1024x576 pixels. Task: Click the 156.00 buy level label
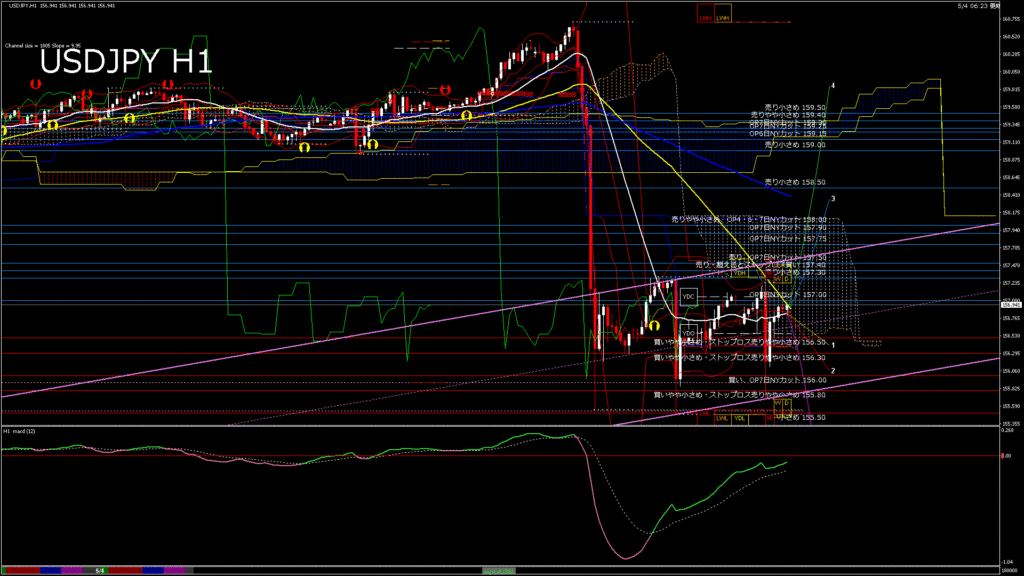click(x=778, y=380)
